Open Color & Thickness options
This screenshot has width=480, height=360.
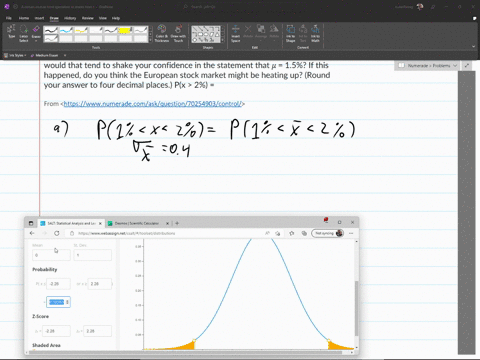click(162, 33)
